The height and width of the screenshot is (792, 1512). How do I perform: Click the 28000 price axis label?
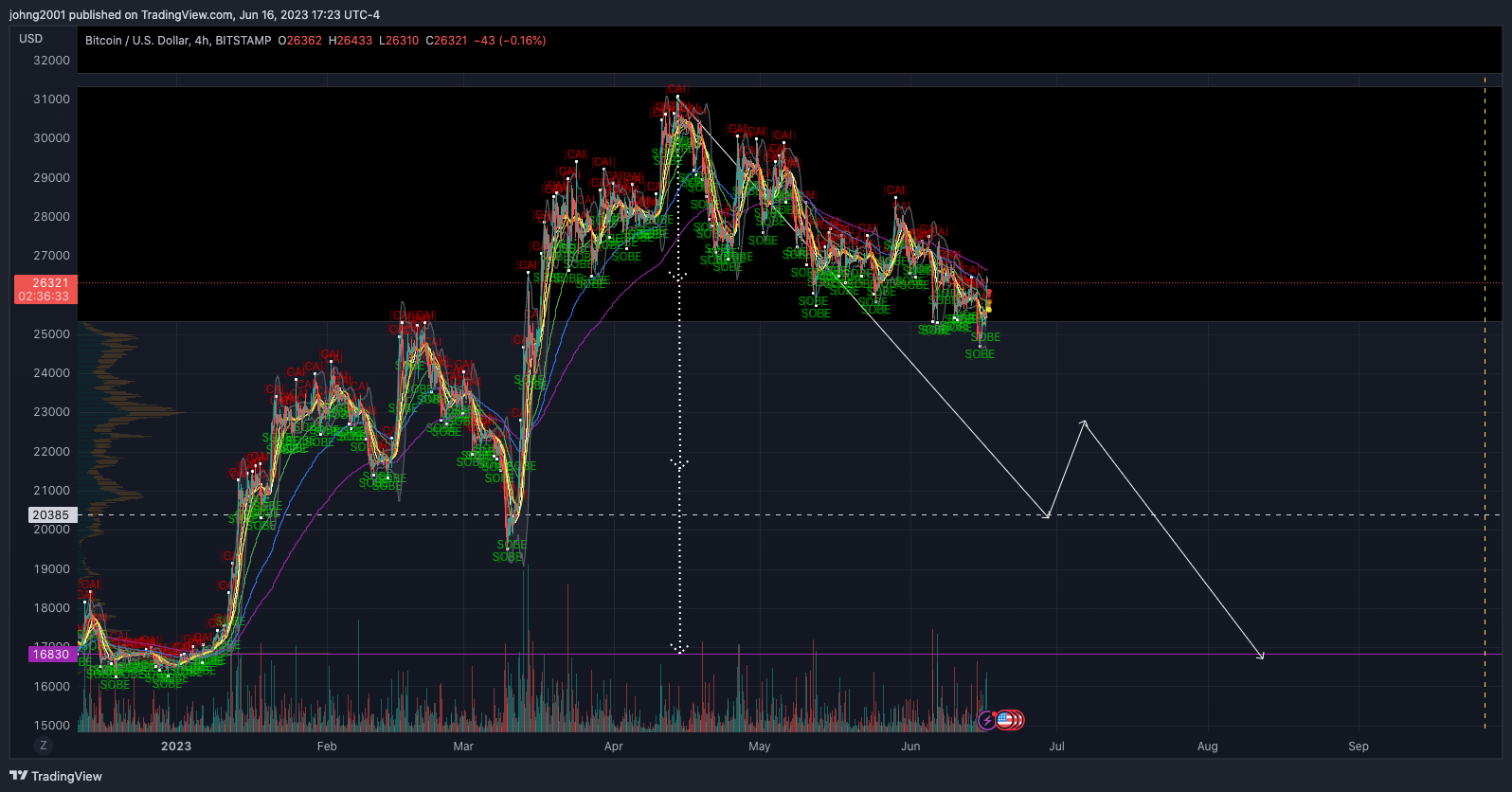(x=52, y=217)
